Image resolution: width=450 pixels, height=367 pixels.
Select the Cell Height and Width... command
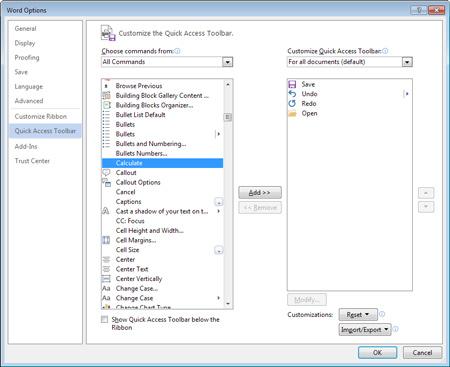162,231
